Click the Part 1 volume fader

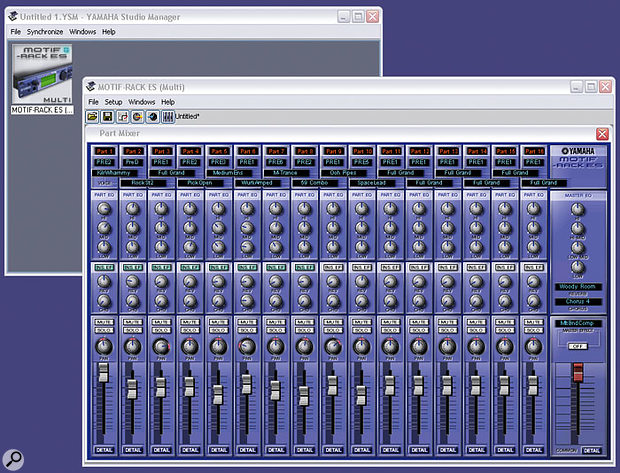[104, 373]
